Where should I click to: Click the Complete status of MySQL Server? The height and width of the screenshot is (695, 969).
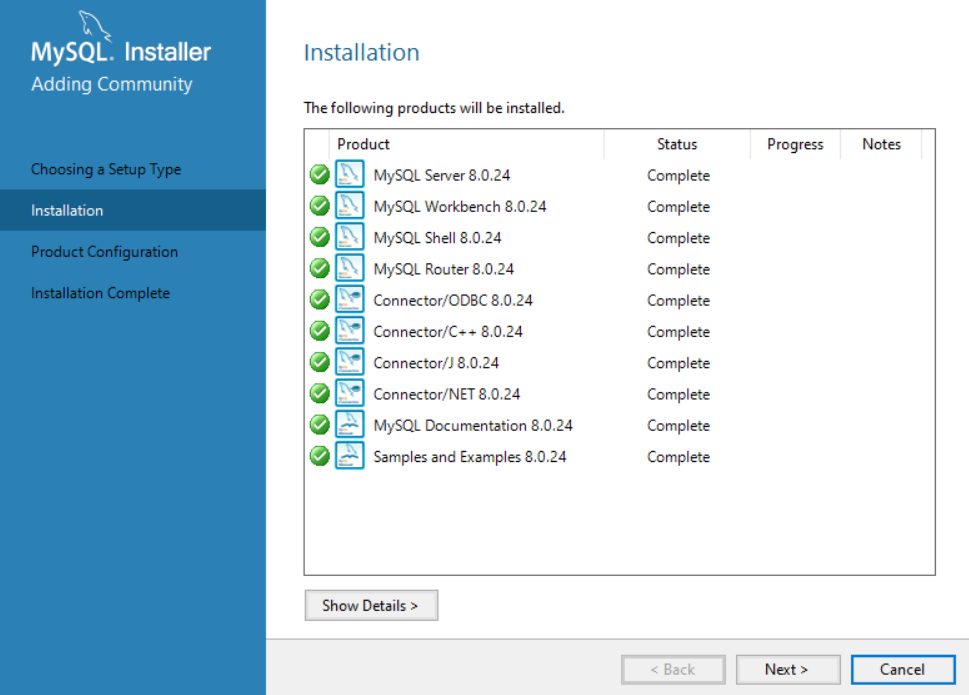click(678, 175)
